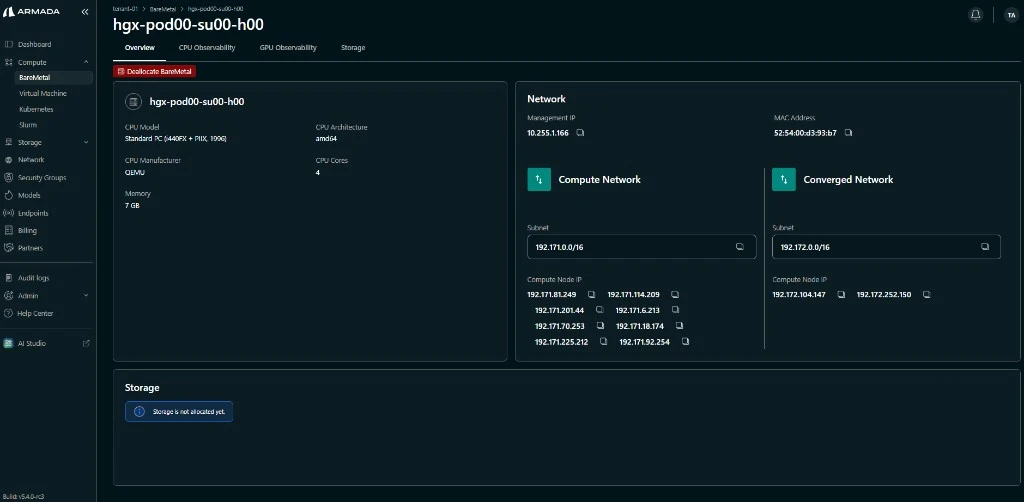The image size is (1024, 502).
Task: Copy compute node IP 192.171.6.213
Action: click(675, 310)
